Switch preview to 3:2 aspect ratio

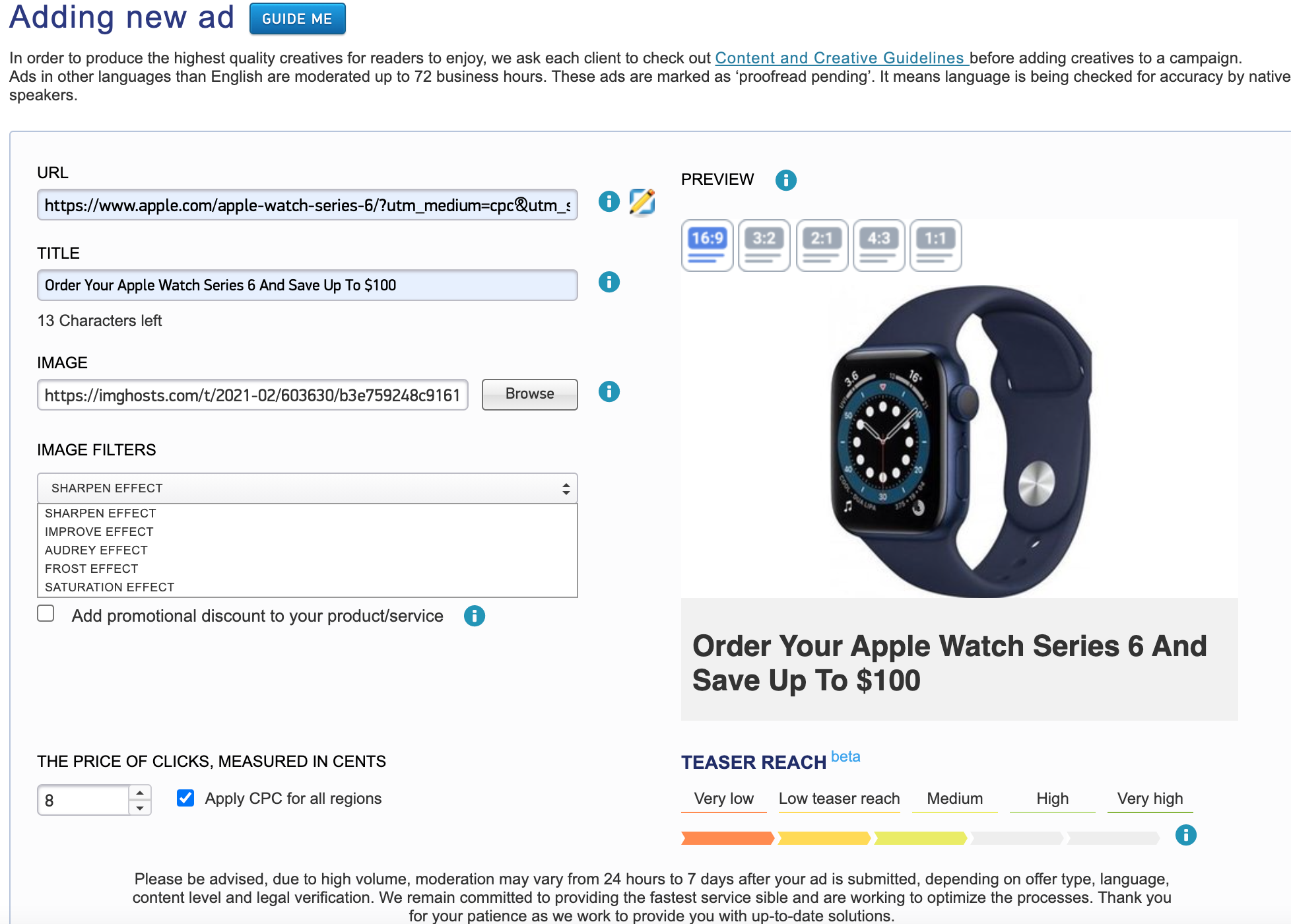tap(764, 245)
